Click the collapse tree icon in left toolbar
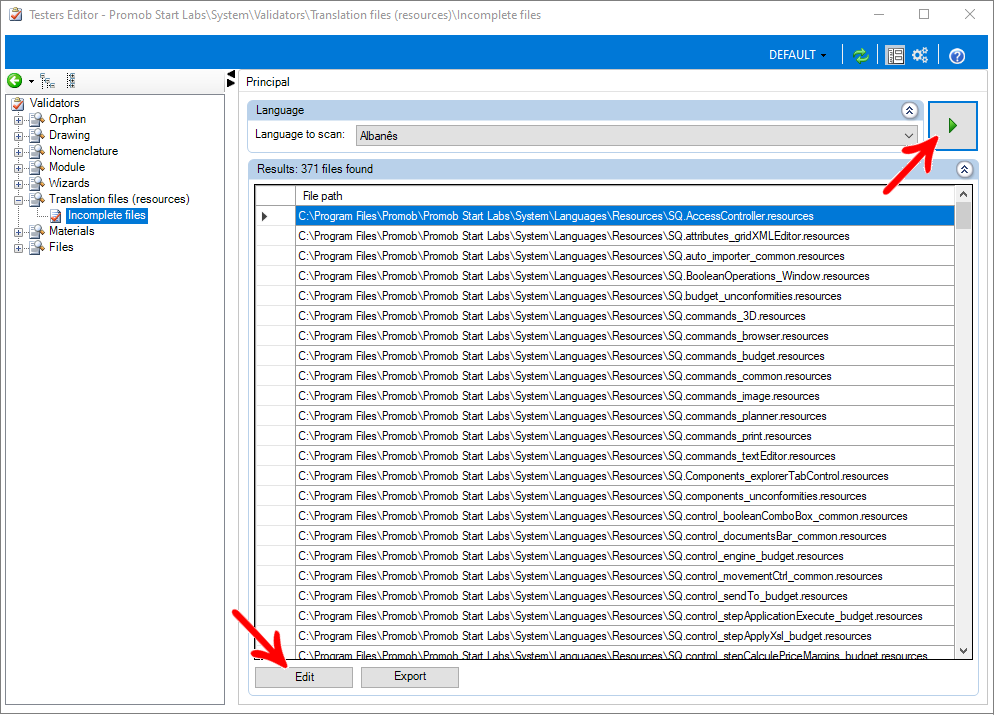Screen dimensions: 994x715 71,81
